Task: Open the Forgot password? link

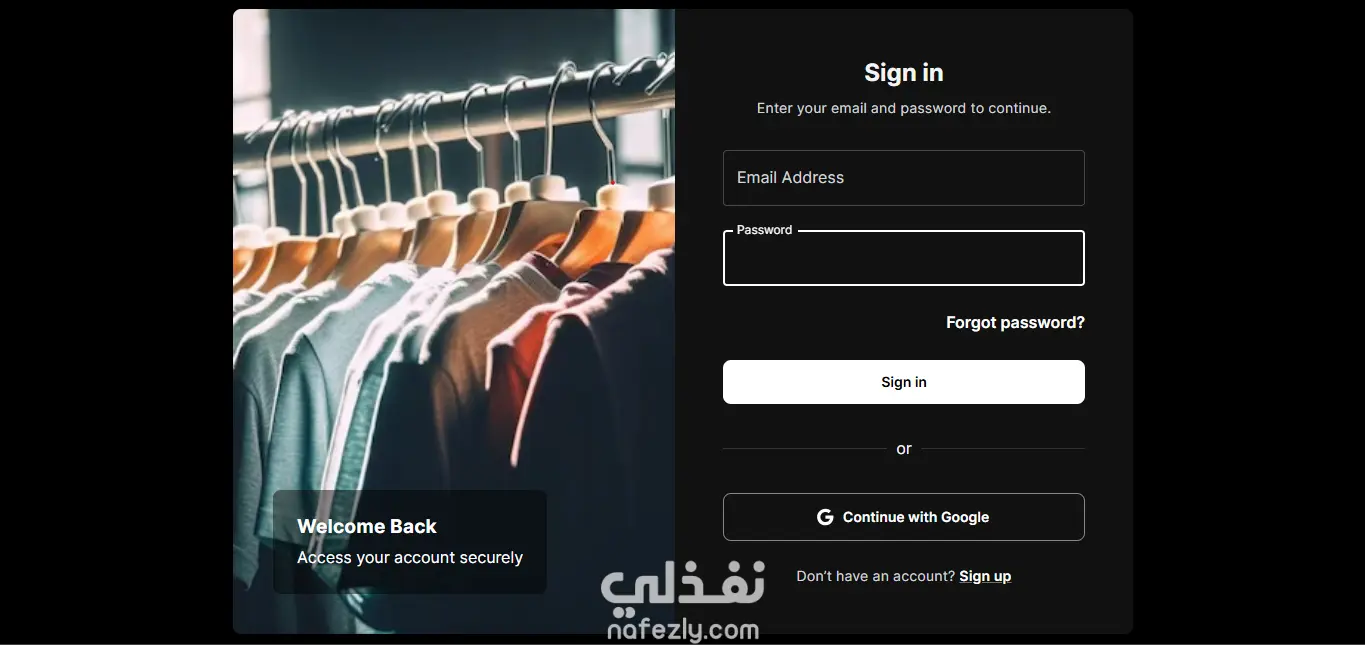Action: click(1015, 323)
